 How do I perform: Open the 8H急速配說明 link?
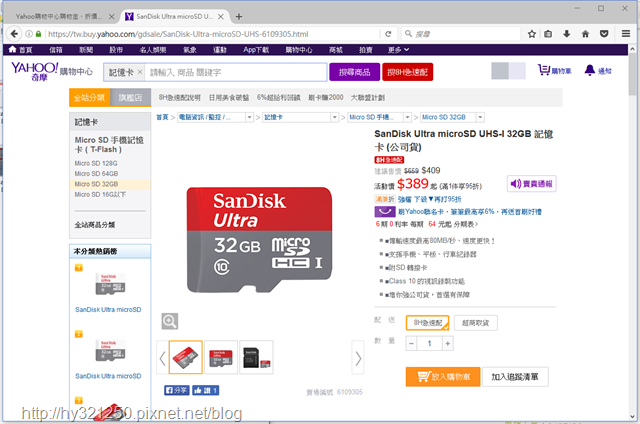[180, 98]
